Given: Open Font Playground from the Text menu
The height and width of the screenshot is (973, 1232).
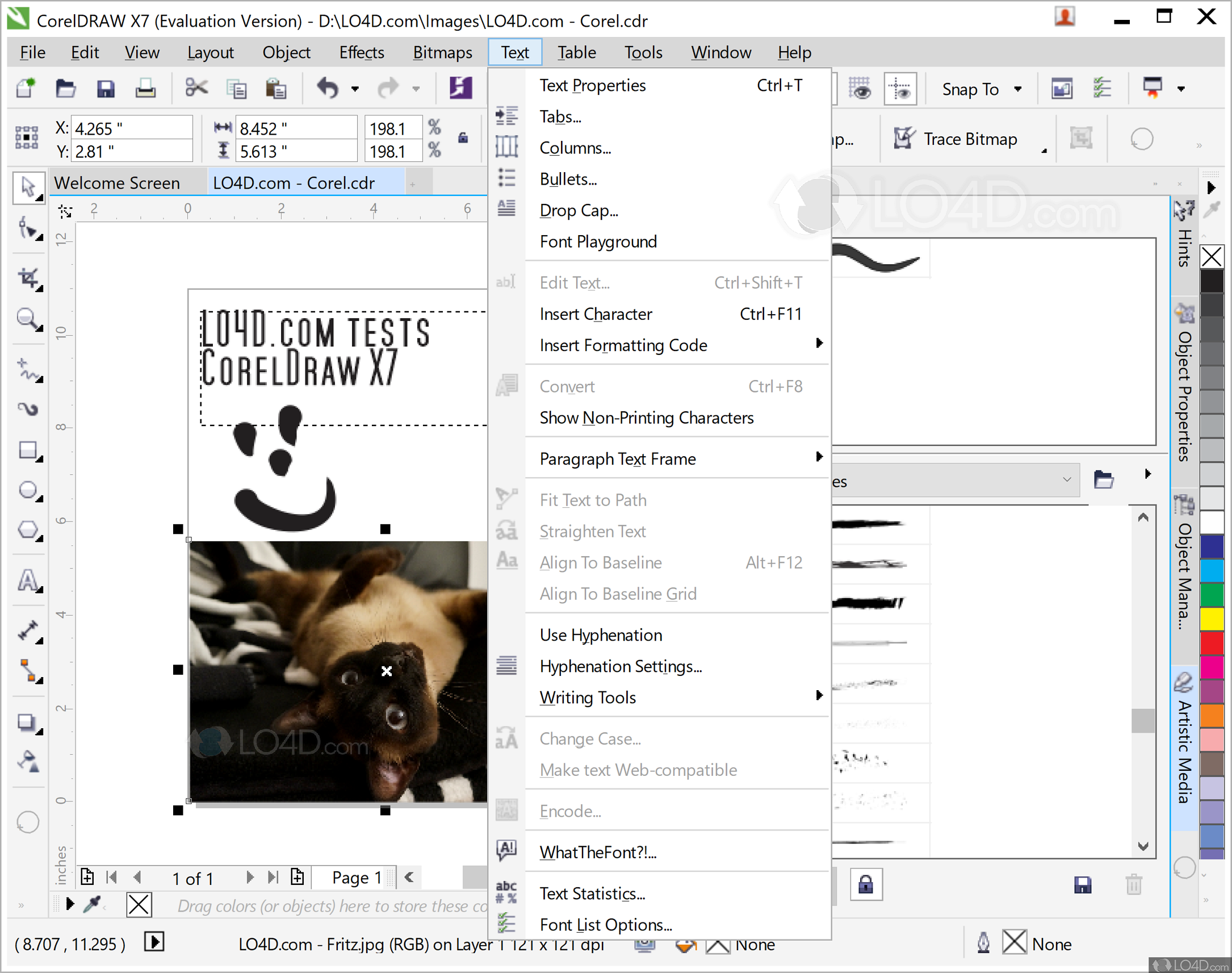Looking at the screenshot, I should click(x=598, y=241).
